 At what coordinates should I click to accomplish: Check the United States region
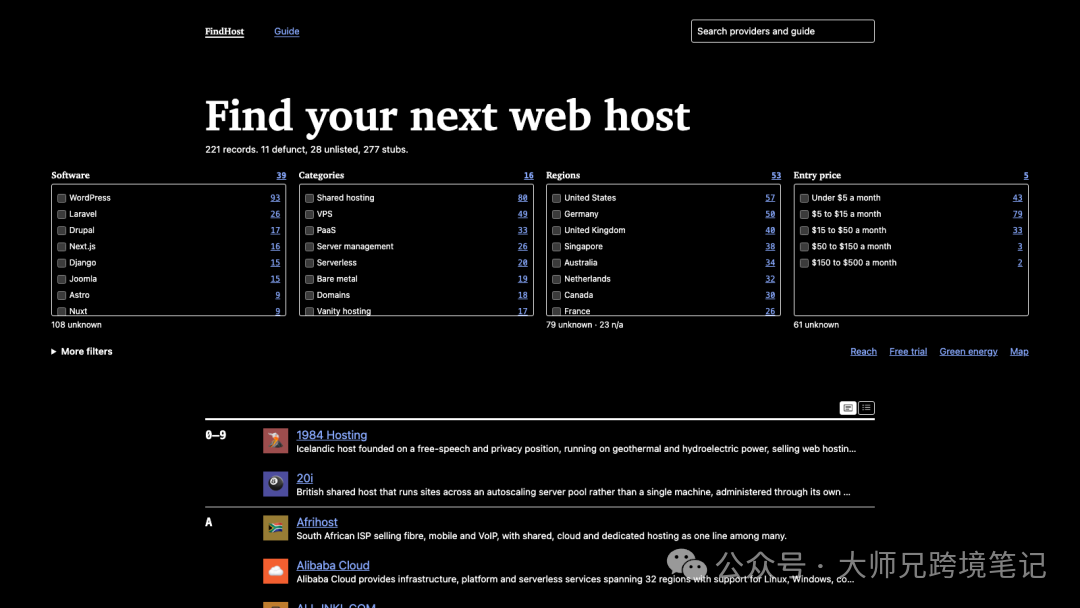[557, 198]
